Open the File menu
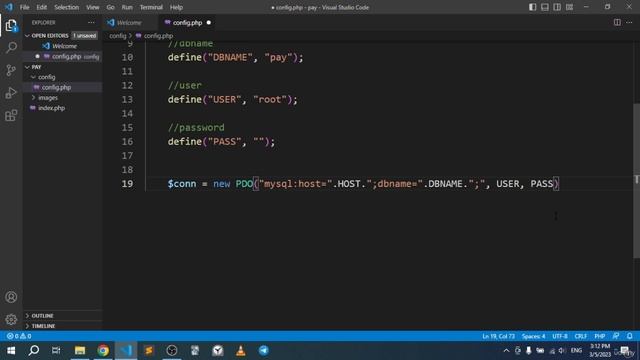This screenshot has height=360, width=640. click(24, 7)
